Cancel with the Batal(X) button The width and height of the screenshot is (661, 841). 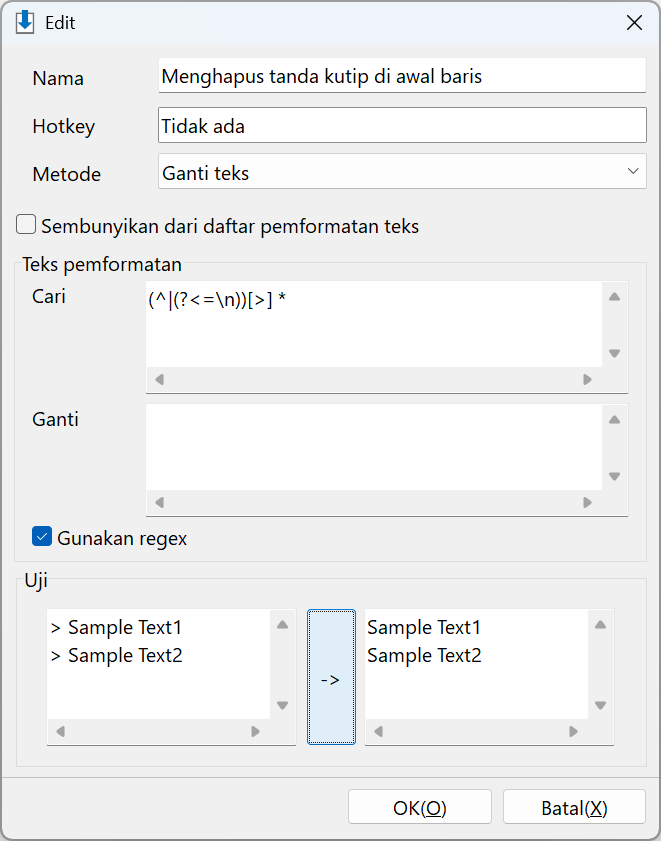point(574,807)
